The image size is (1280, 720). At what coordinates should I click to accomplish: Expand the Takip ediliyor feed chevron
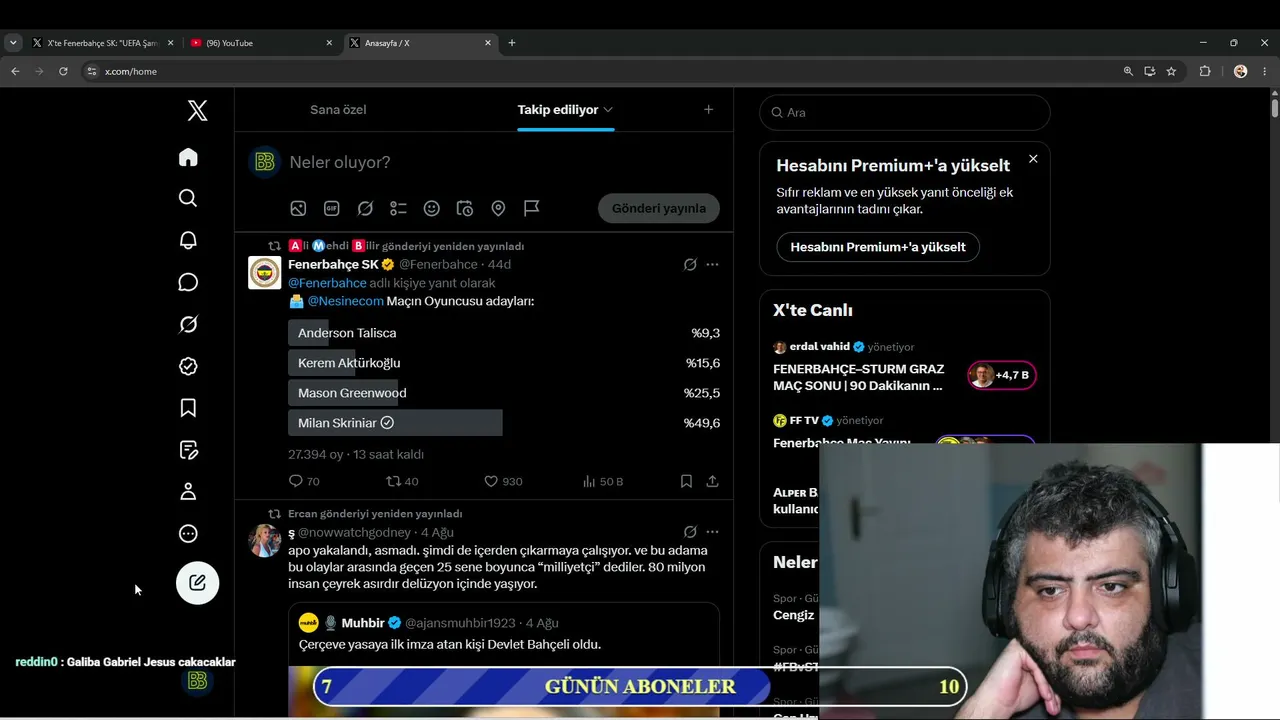point(608,110)
